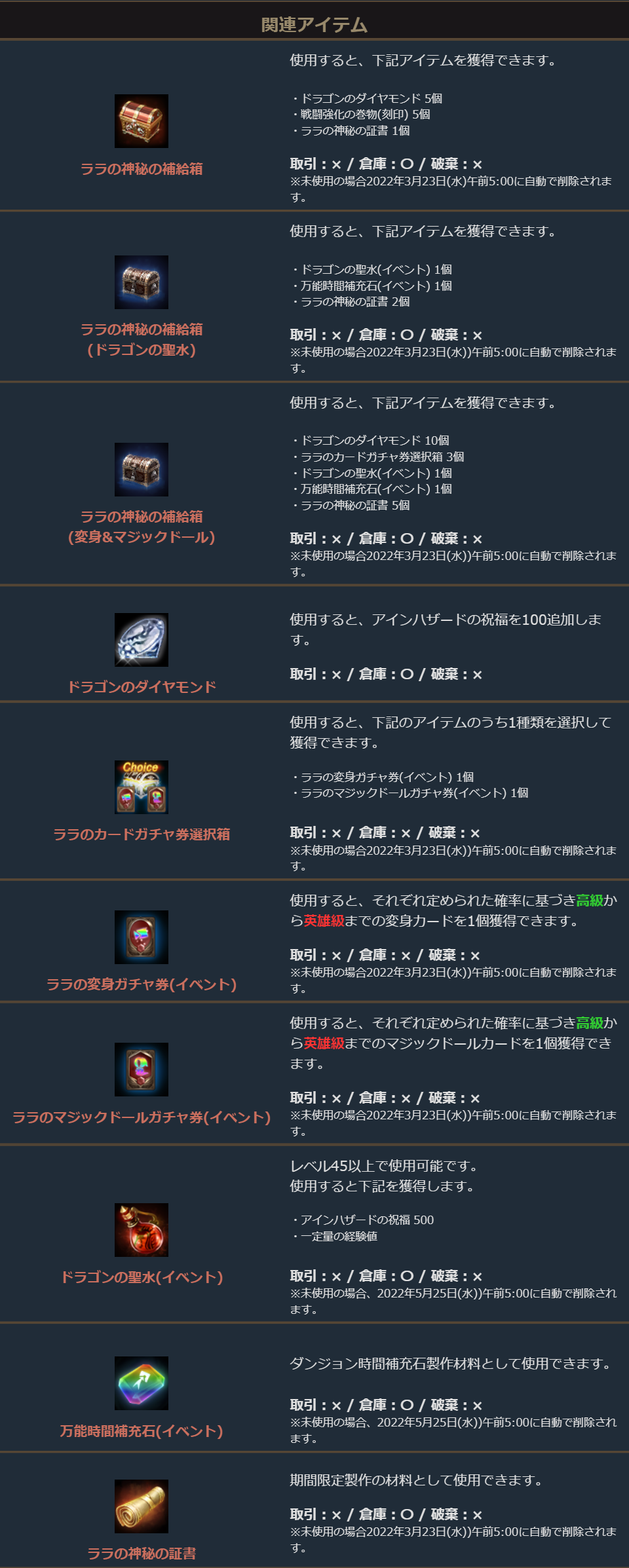The height and width of the screenshot is (1568, 629).
Task: Click the red treasure chest ララの神秘の補給箱 icon
Action: click(x=142, y=121)
